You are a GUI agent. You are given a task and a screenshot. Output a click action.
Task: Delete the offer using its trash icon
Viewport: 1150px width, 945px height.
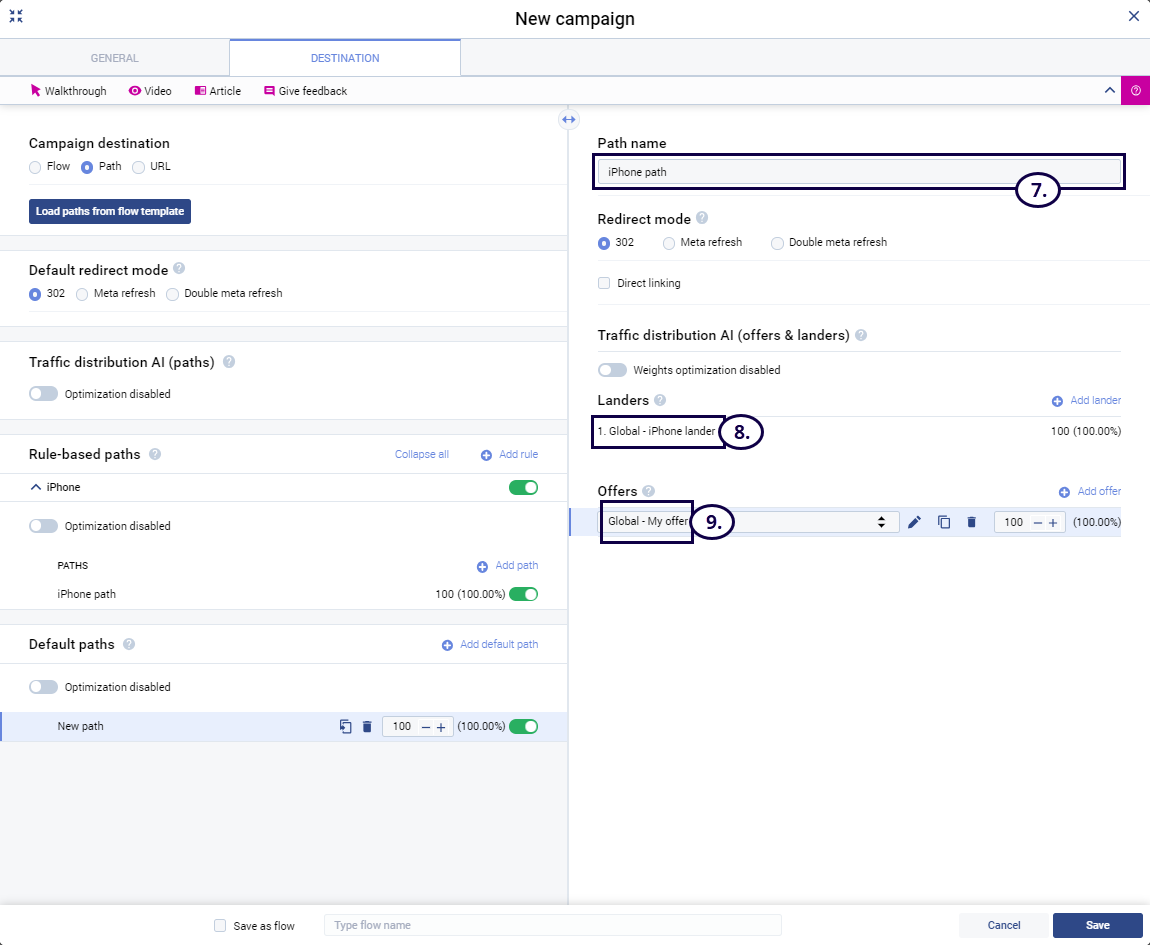(x=971, y=522)
